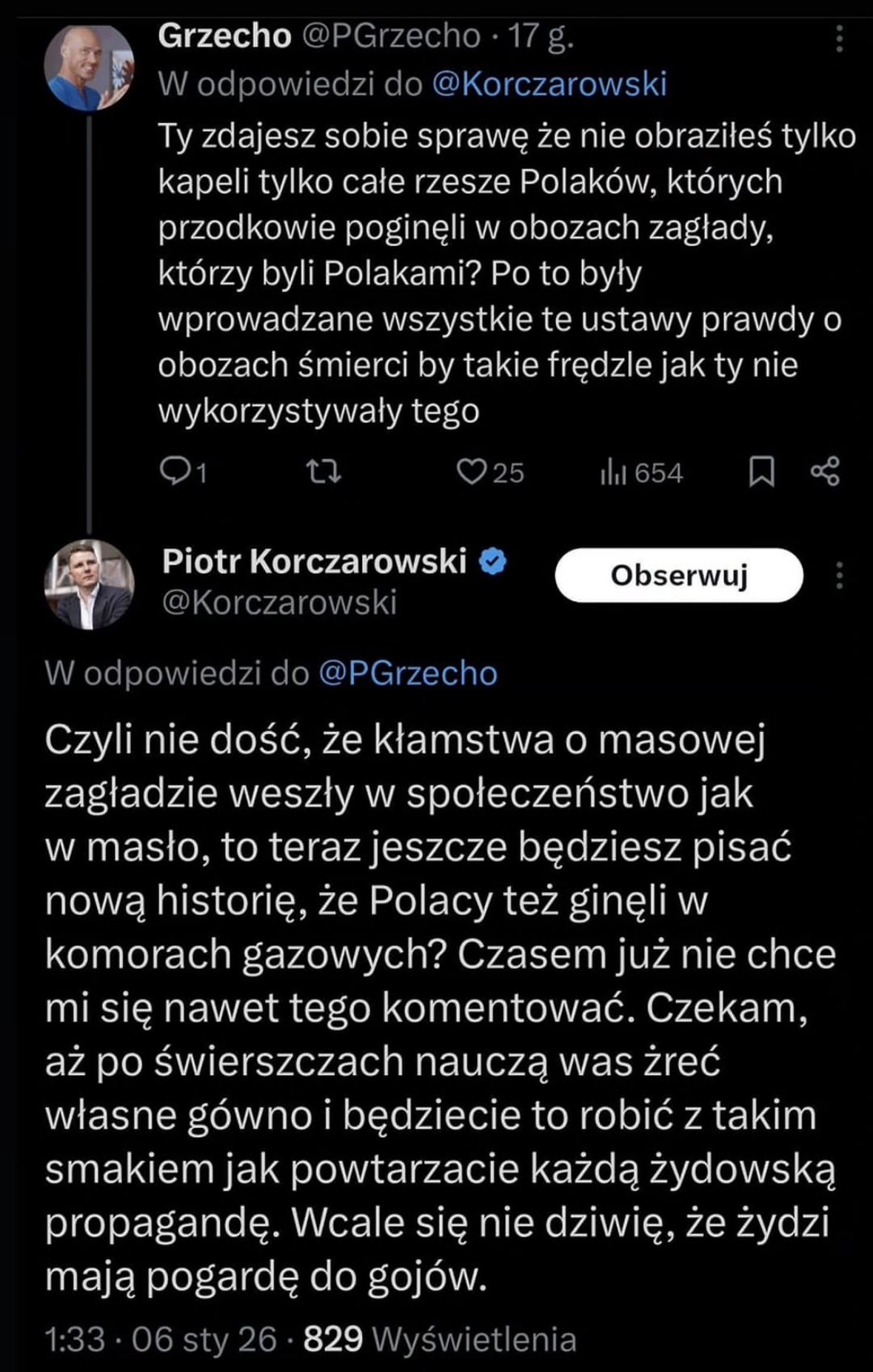The image size is (873, 1372).
Task: Click the repost arrows icon
Action: point(324,471)
